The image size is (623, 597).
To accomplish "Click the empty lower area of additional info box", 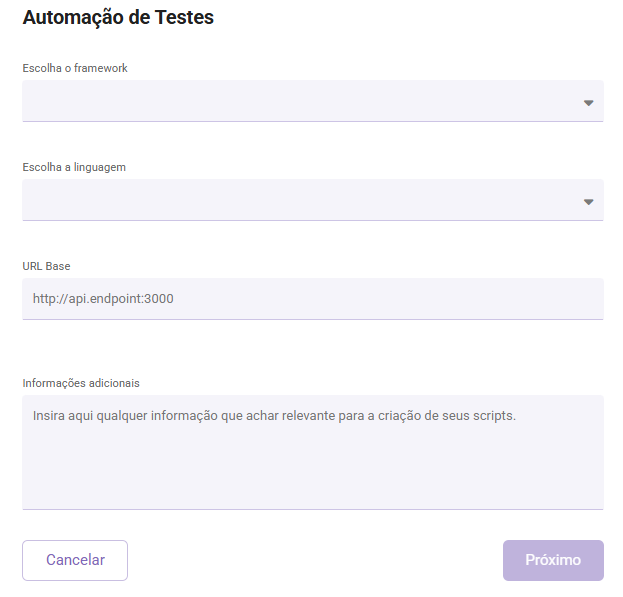I will click(x=312, y=480).
